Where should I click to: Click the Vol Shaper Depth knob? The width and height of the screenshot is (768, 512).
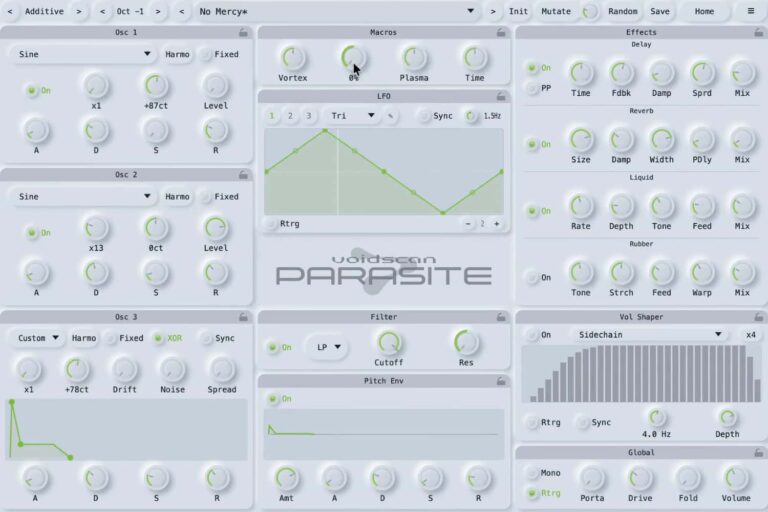click(727, 417)
